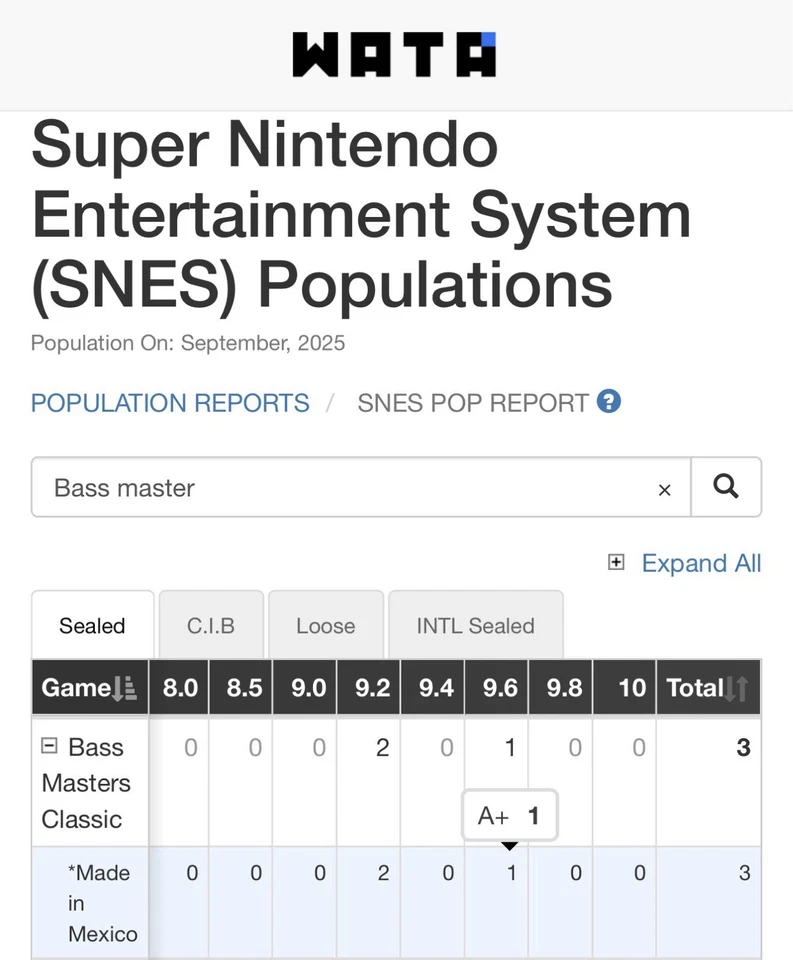Viewport: 793px width, 960px height.
Task: Clear the search field with X
Action: 664,489
